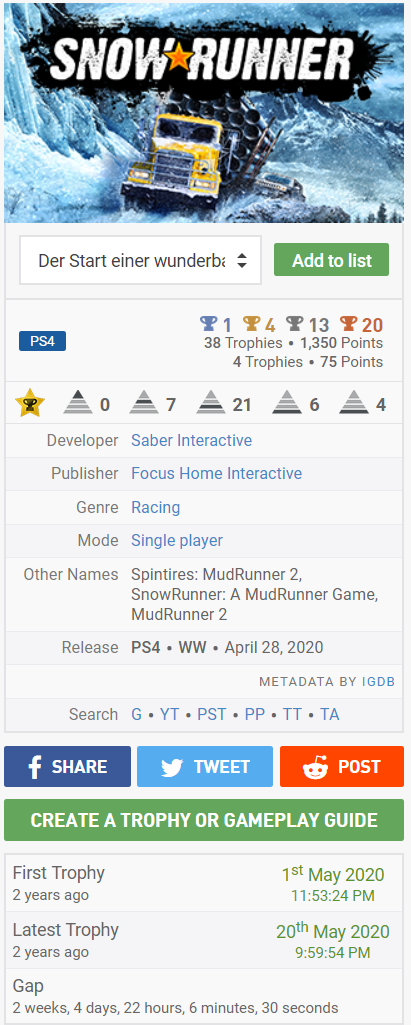Share the game on Facebook
Viewport: 411px width, 1025px height.
point(67,767)
